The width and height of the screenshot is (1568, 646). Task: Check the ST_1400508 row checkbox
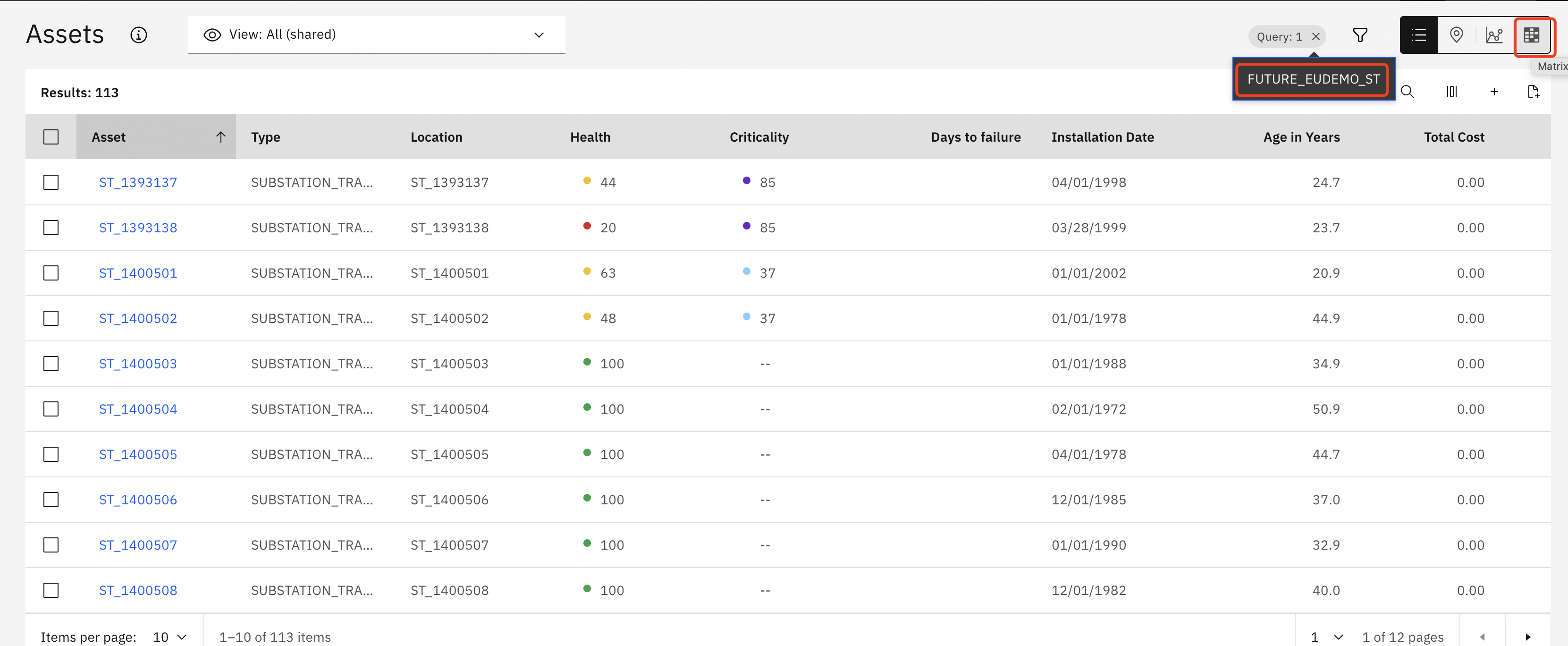click(x=51, y=591)
